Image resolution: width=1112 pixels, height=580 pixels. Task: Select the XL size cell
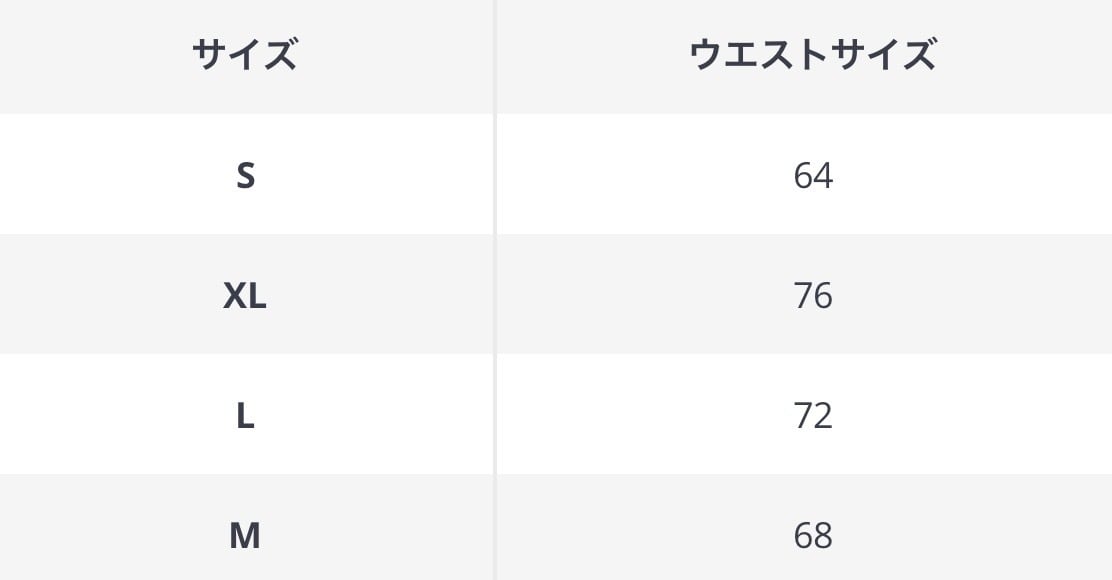pos(245,296)
